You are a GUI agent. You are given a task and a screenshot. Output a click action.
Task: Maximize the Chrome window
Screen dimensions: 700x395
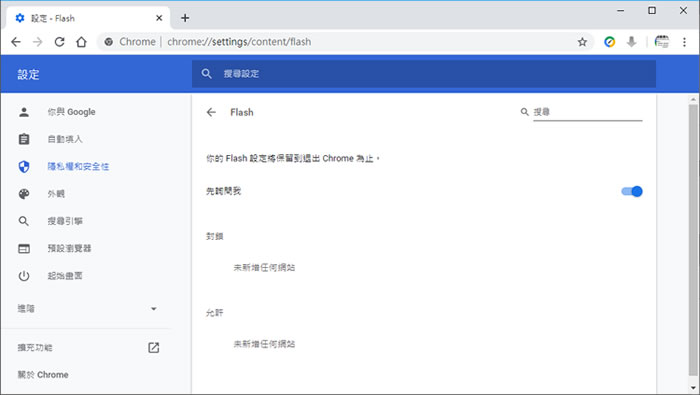[652, 10]
